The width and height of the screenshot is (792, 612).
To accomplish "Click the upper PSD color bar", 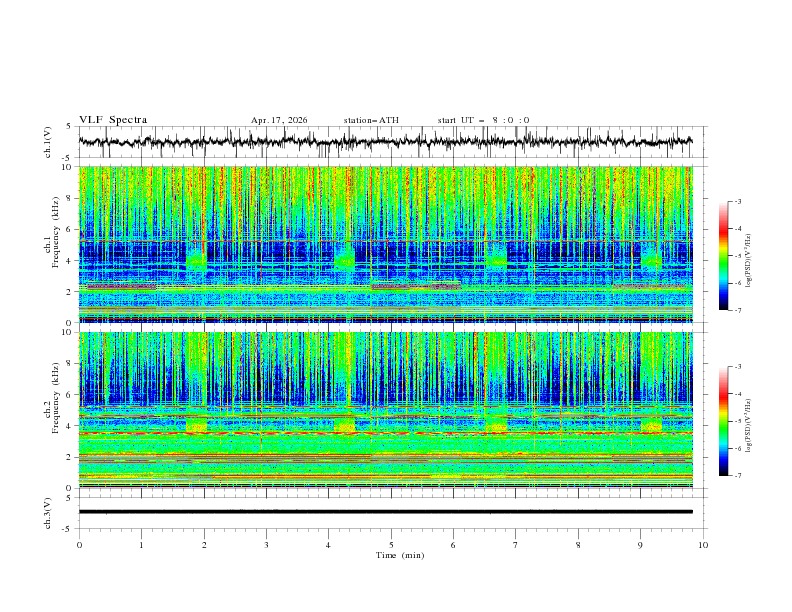I will (x=724, y=256).
